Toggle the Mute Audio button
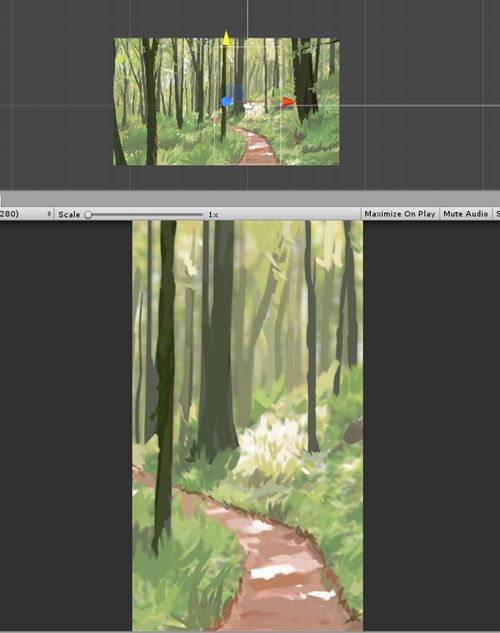 [x=465, y=214]
